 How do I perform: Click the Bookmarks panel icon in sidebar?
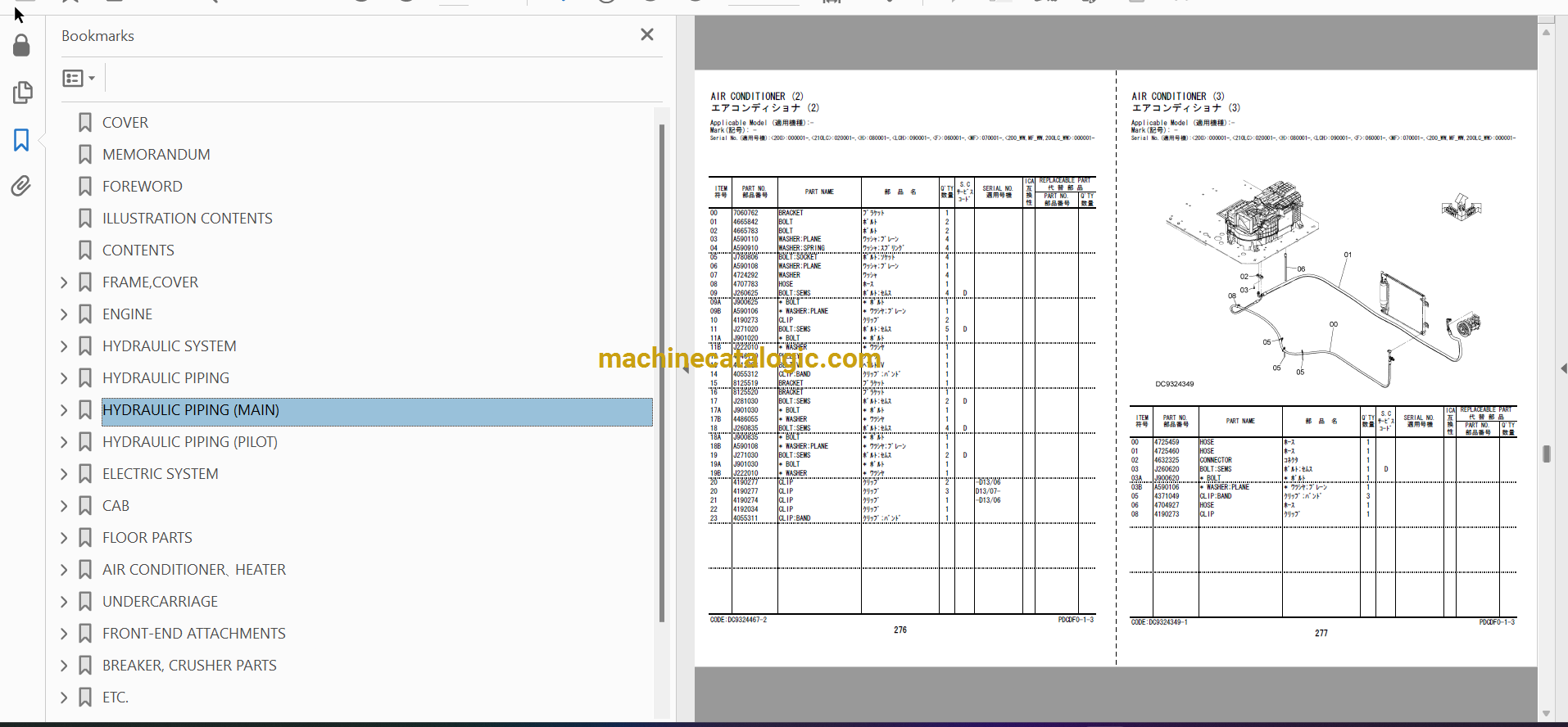21,140
